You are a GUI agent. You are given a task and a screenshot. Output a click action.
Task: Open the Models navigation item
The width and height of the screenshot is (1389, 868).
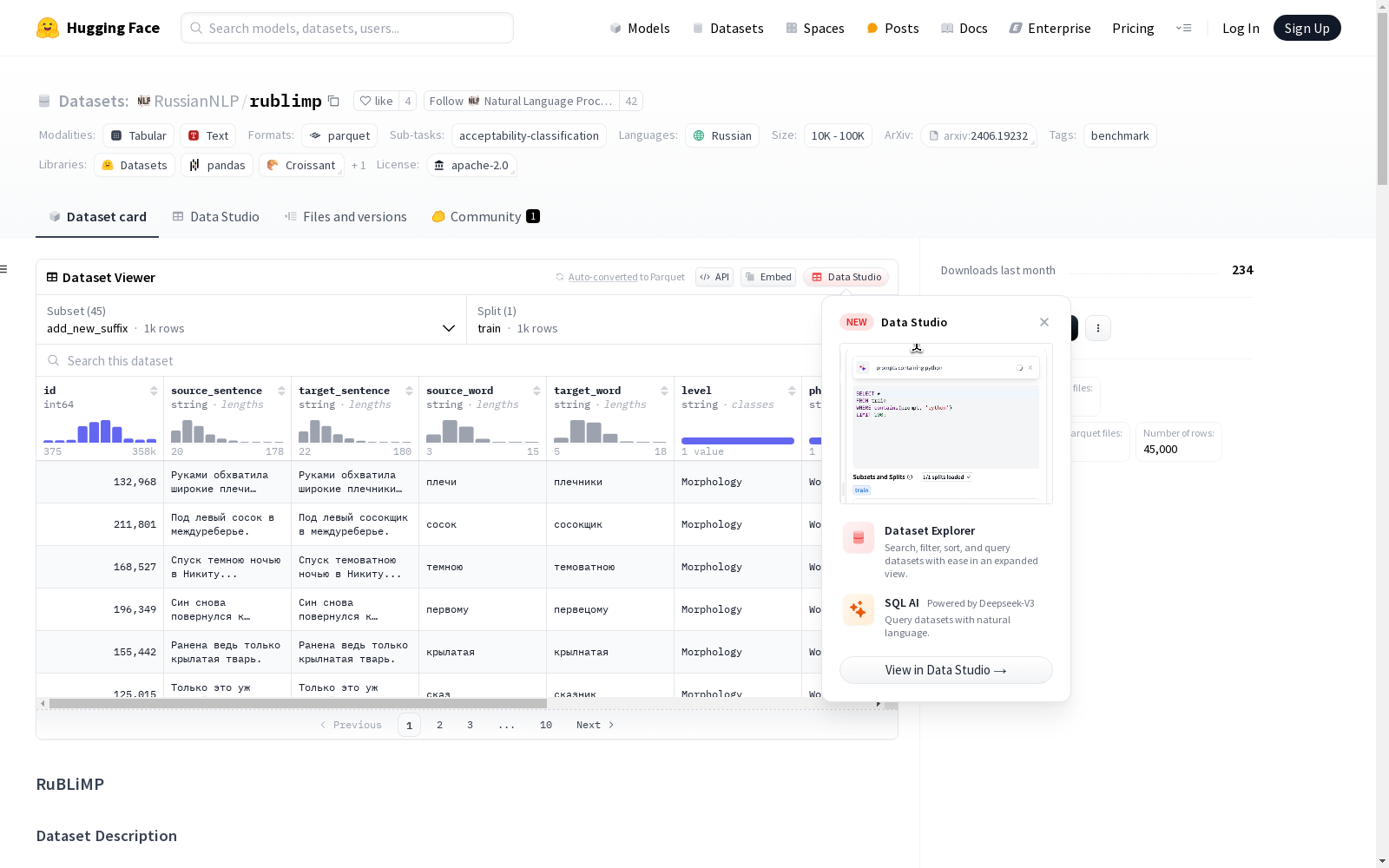point(640,28)
